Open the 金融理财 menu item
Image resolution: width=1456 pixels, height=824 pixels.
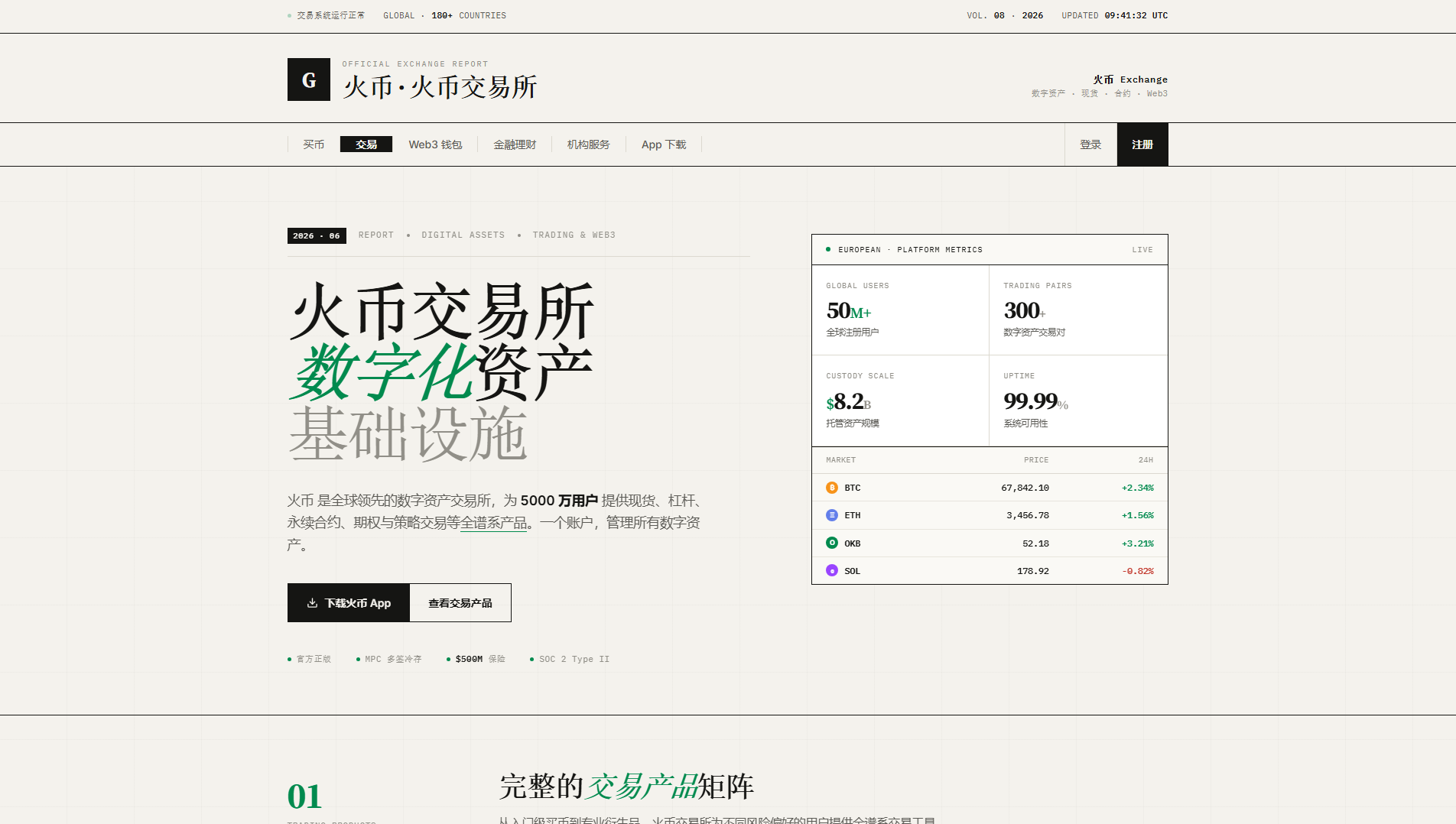point(515,144)
